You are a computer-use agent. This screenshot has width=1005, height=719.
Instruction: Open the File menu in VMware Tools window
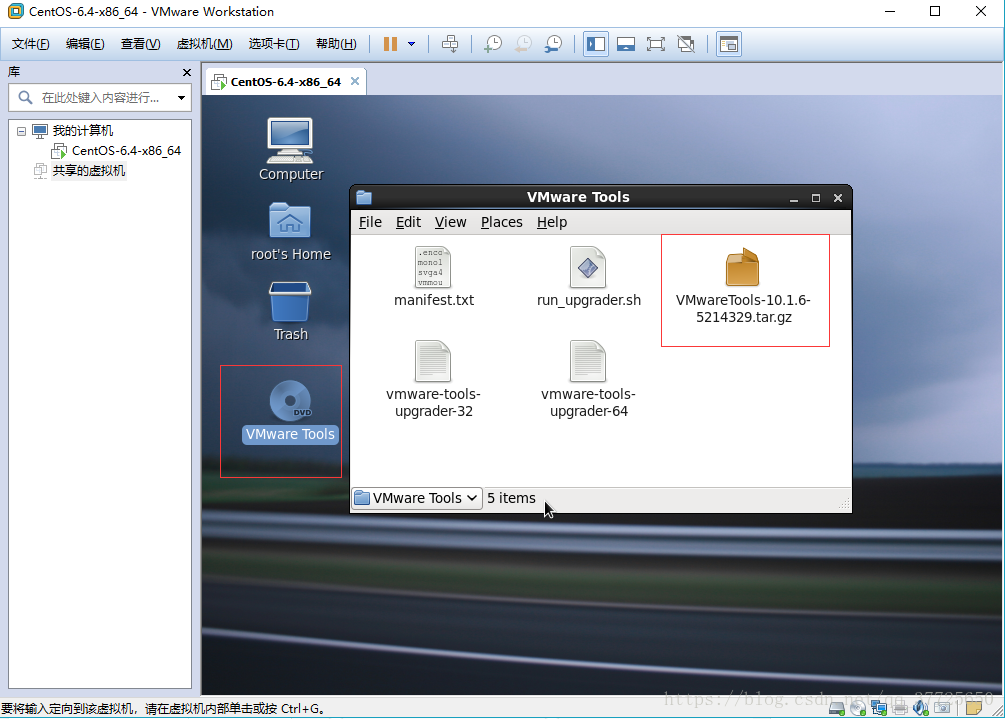click(x=370, y=222)
